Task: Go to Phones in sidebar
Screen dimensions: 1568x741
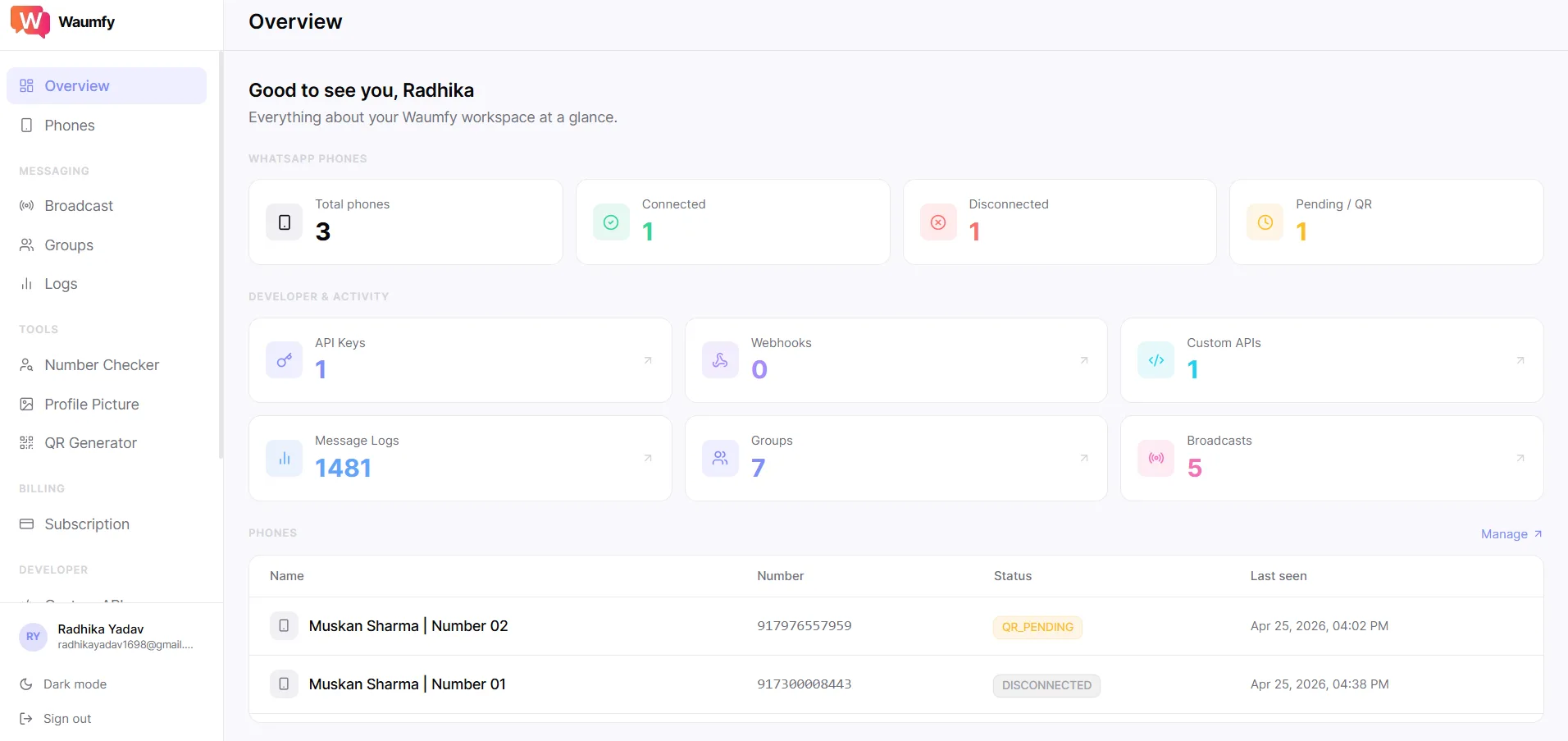Action: 69,126
